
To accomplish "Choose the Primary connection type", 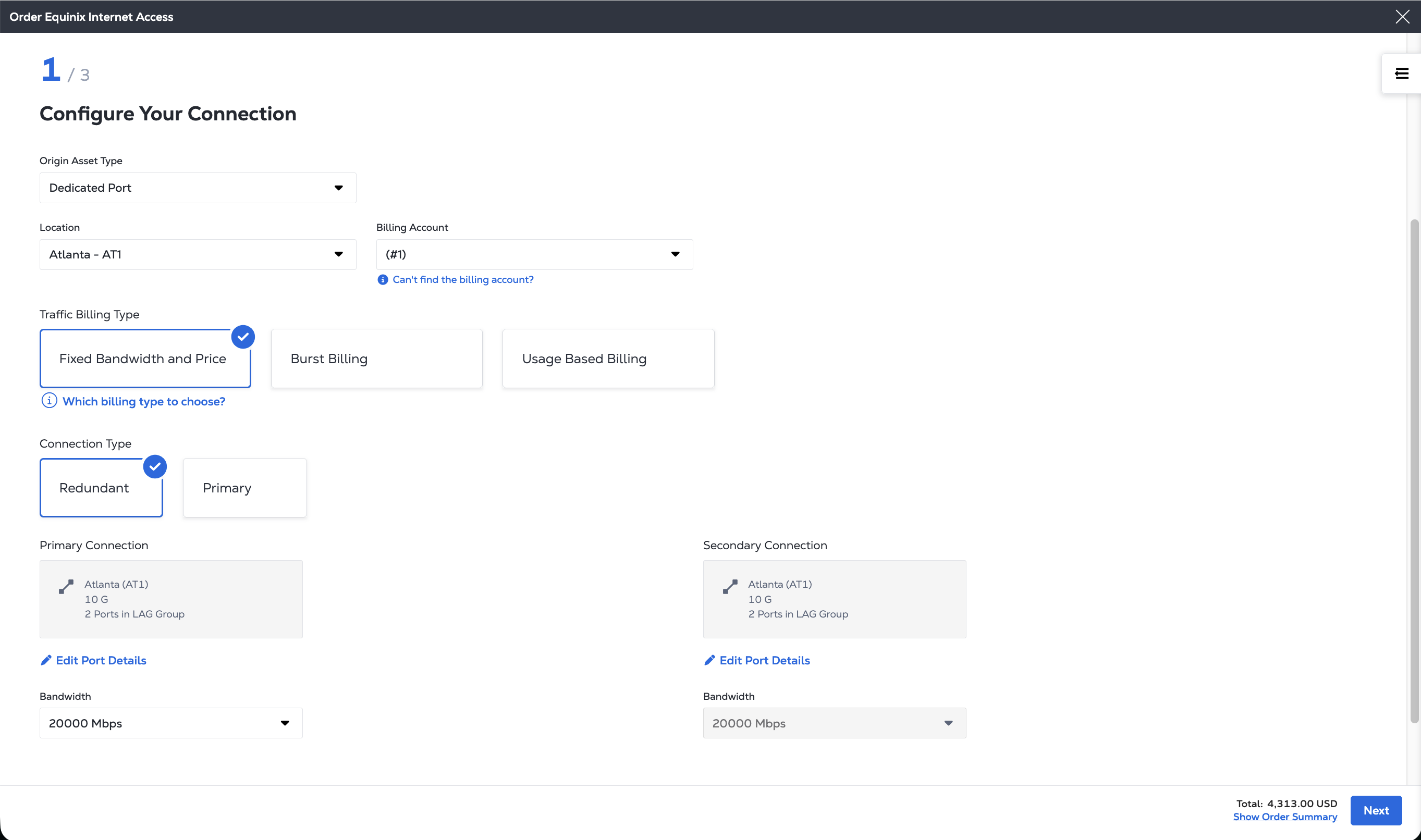I will (244, 487).
